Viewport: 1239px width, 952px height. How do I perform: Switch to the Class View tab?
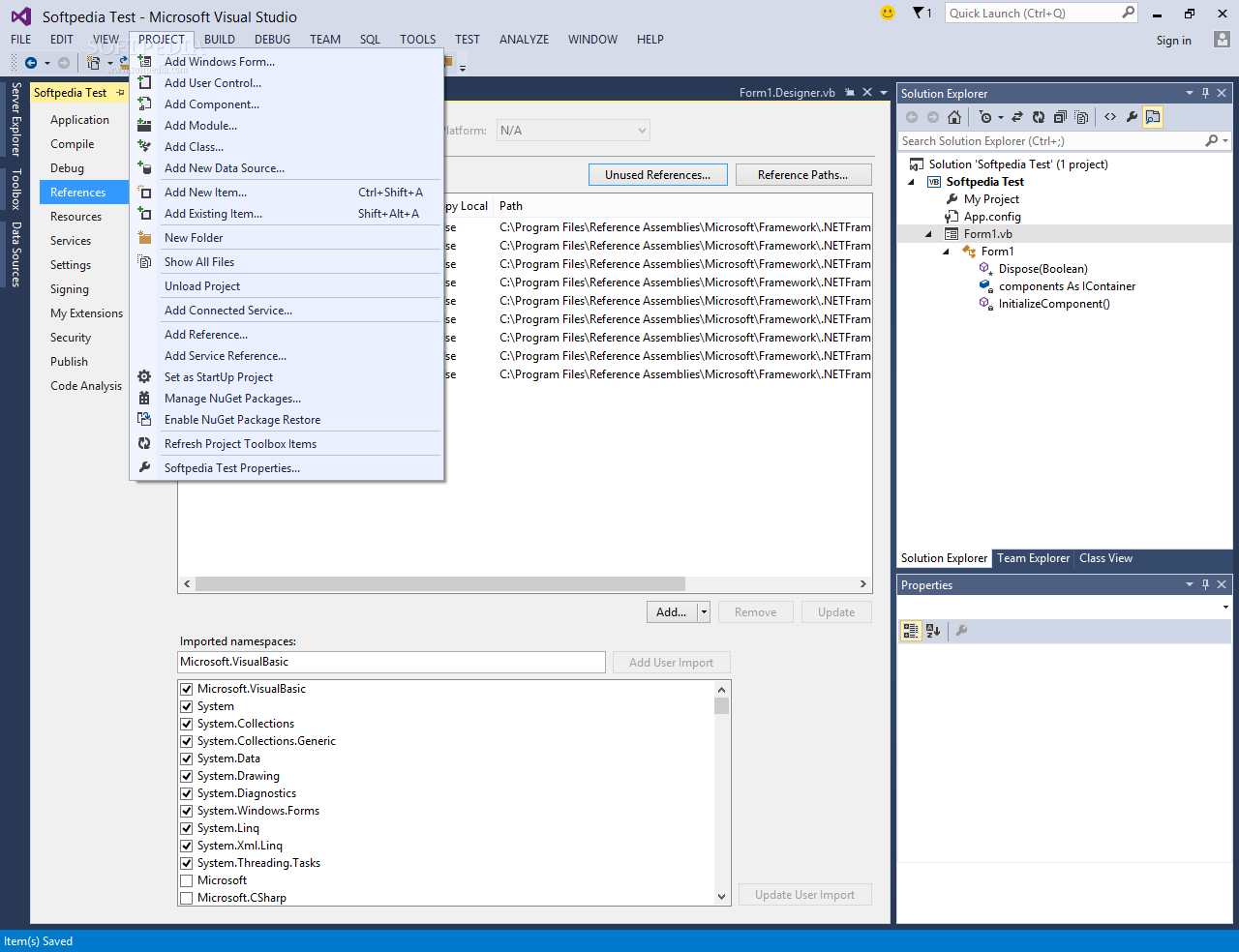pos(1105,558)
